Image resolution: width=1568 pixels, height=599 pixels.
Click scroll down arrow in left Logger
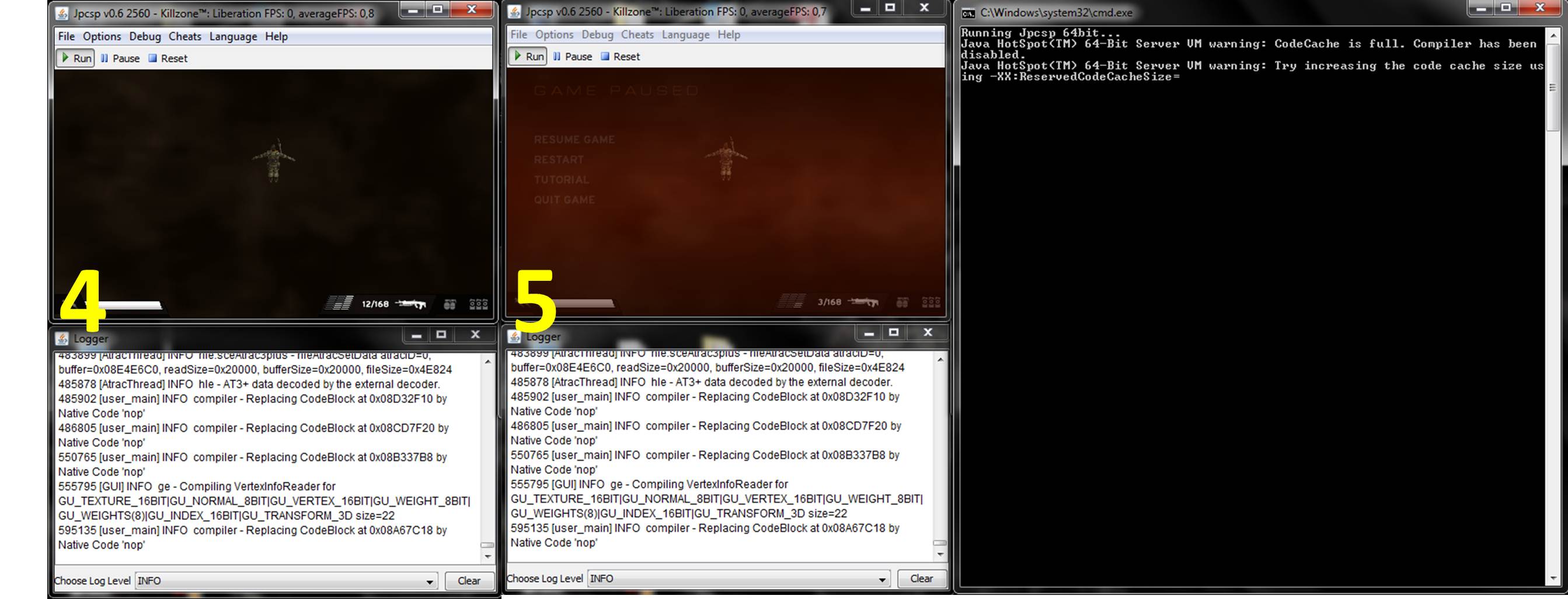(487, 556)
